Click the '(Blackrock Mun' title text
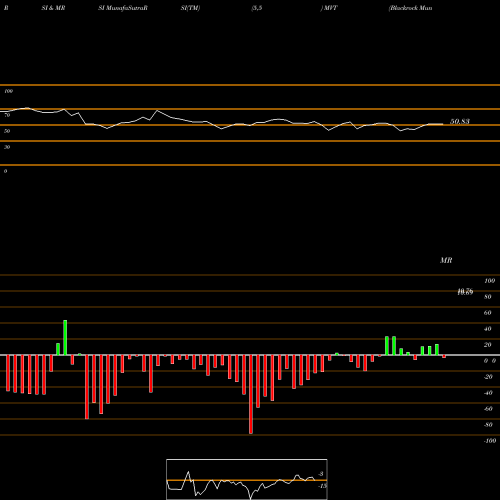 pos(410,8)
